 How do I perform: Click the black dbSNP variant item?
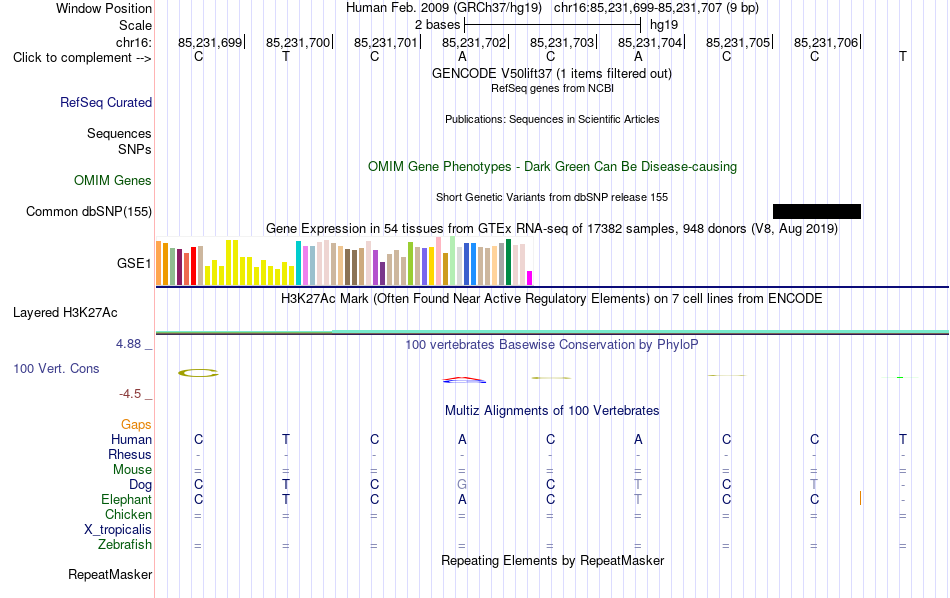pos(817,211)
